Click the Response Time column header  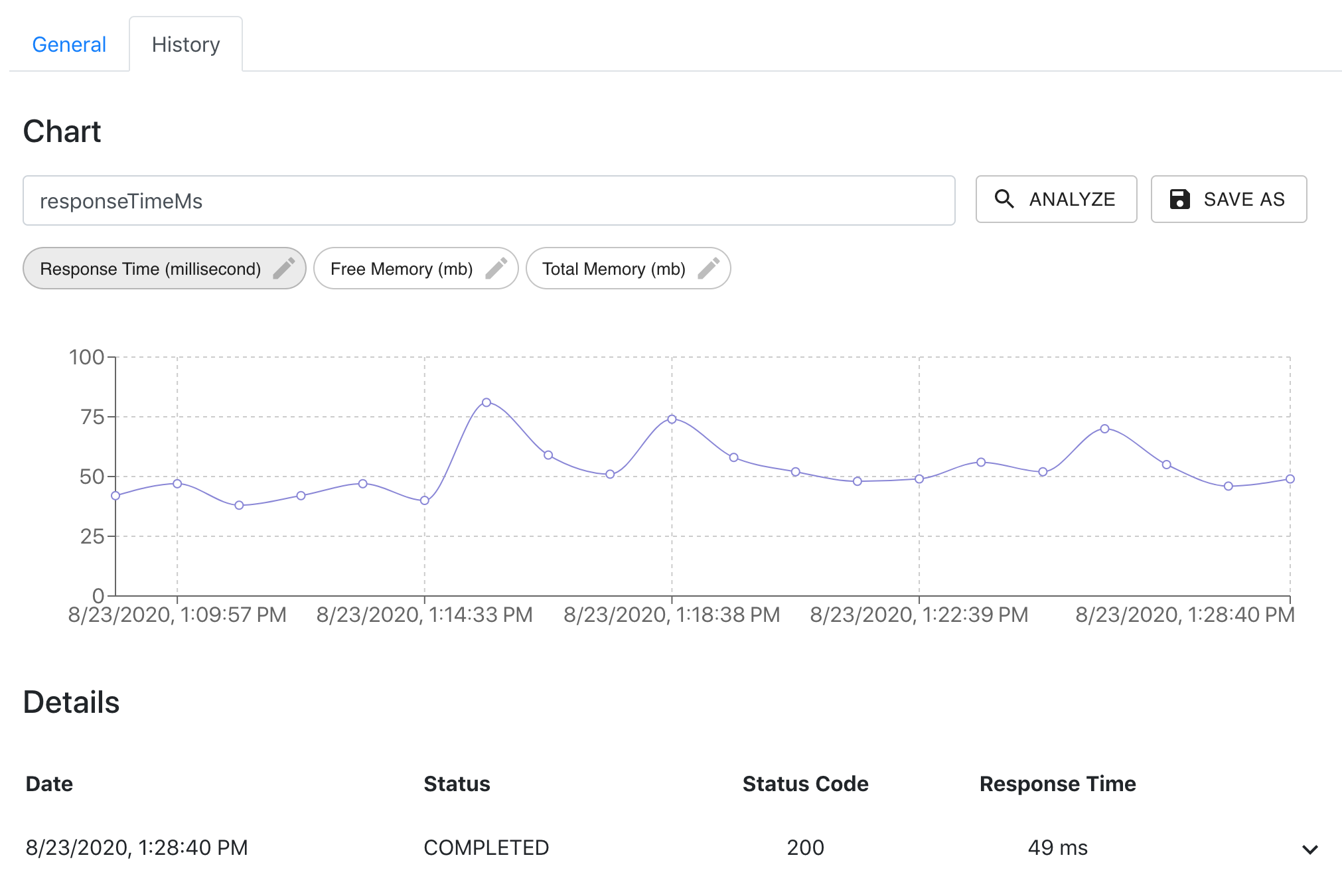[1057, 784]
